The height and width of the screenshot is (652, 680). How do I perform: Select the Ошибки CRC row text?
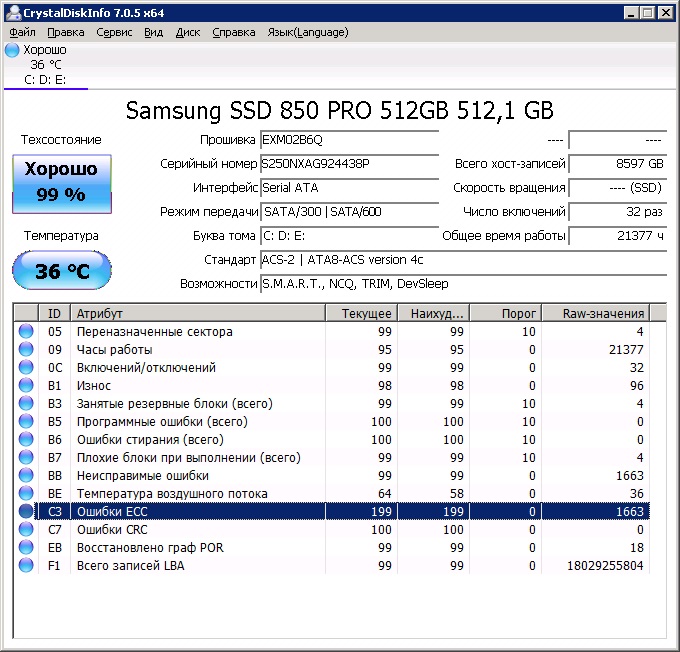point(112,529)
